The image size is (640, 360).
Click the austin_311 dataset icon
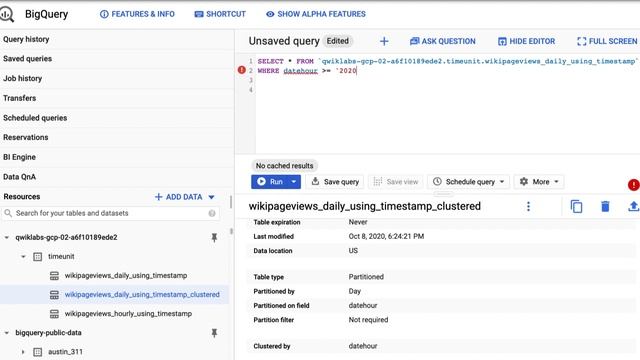pyautogui.click(x=38, y=352)
